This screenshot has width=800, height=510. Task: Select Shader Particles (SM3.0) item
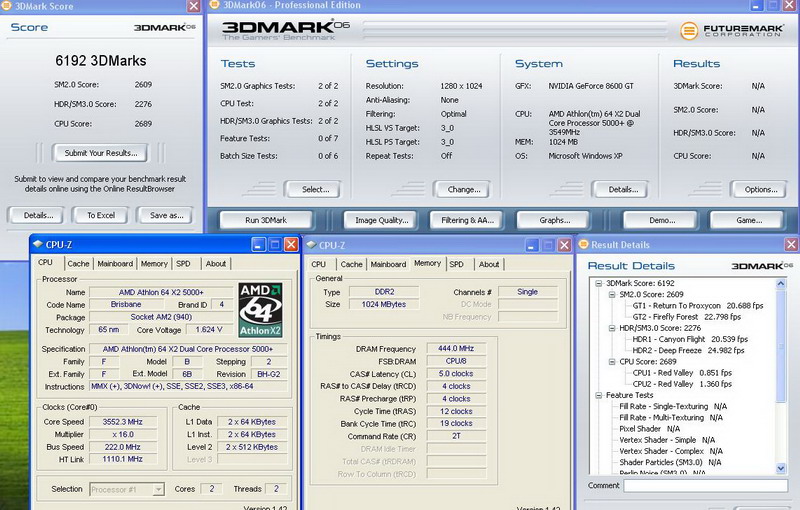pos(670,463)
